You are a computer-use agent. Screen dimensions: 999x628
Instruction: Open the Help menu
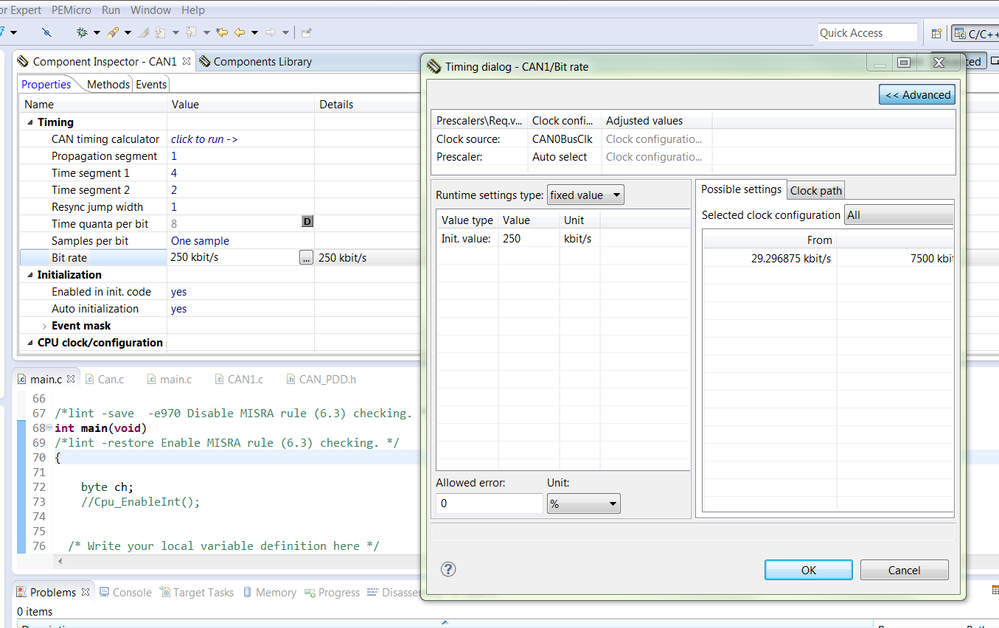193,10
